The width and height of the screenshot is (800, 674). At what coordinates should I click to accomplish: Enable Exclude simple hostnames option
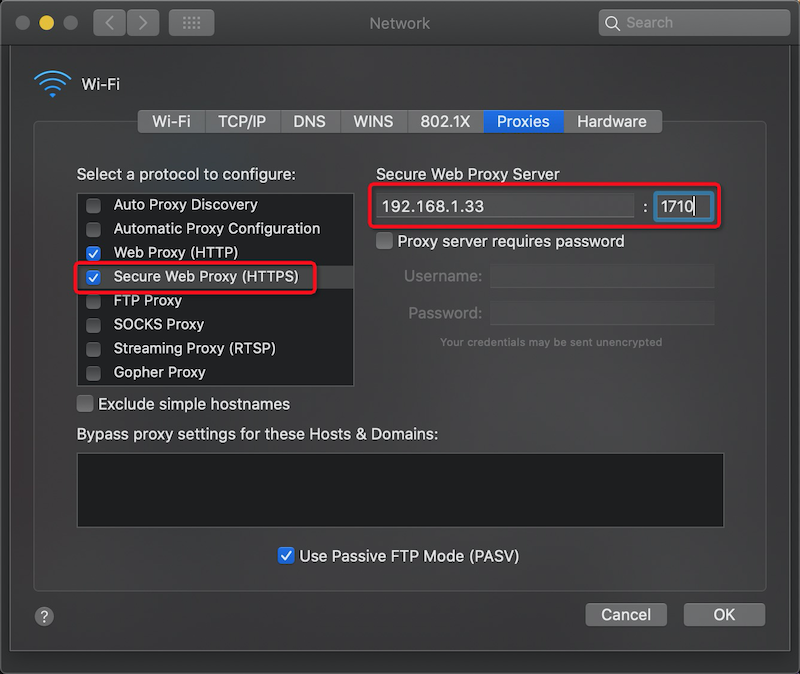point(85,404)
